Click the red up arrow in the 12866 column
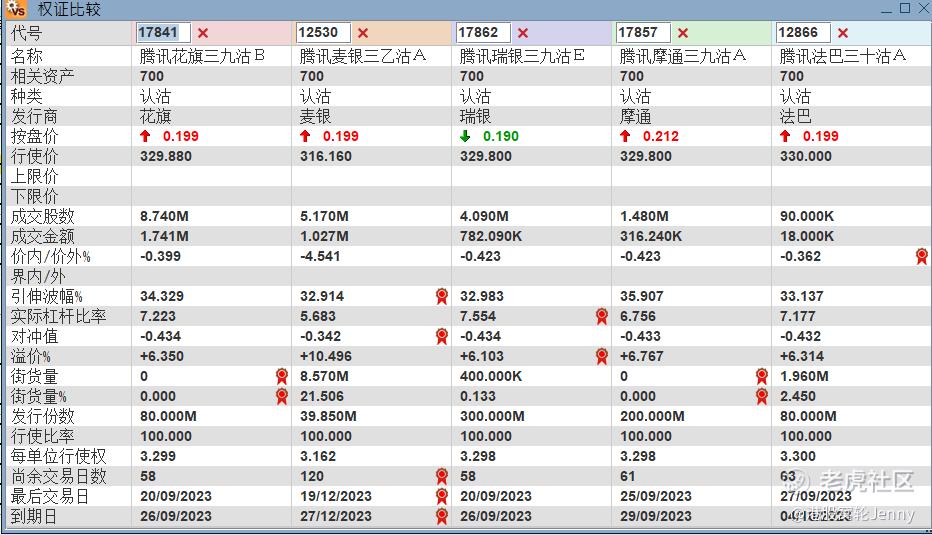Viewport: 932px width, 535px height. (x=785, y=136)
